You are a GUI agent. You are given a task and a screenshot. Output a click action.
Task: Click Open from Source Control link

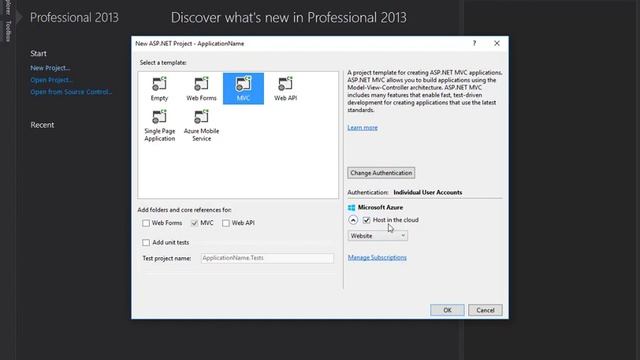click(x=71, y=92)
